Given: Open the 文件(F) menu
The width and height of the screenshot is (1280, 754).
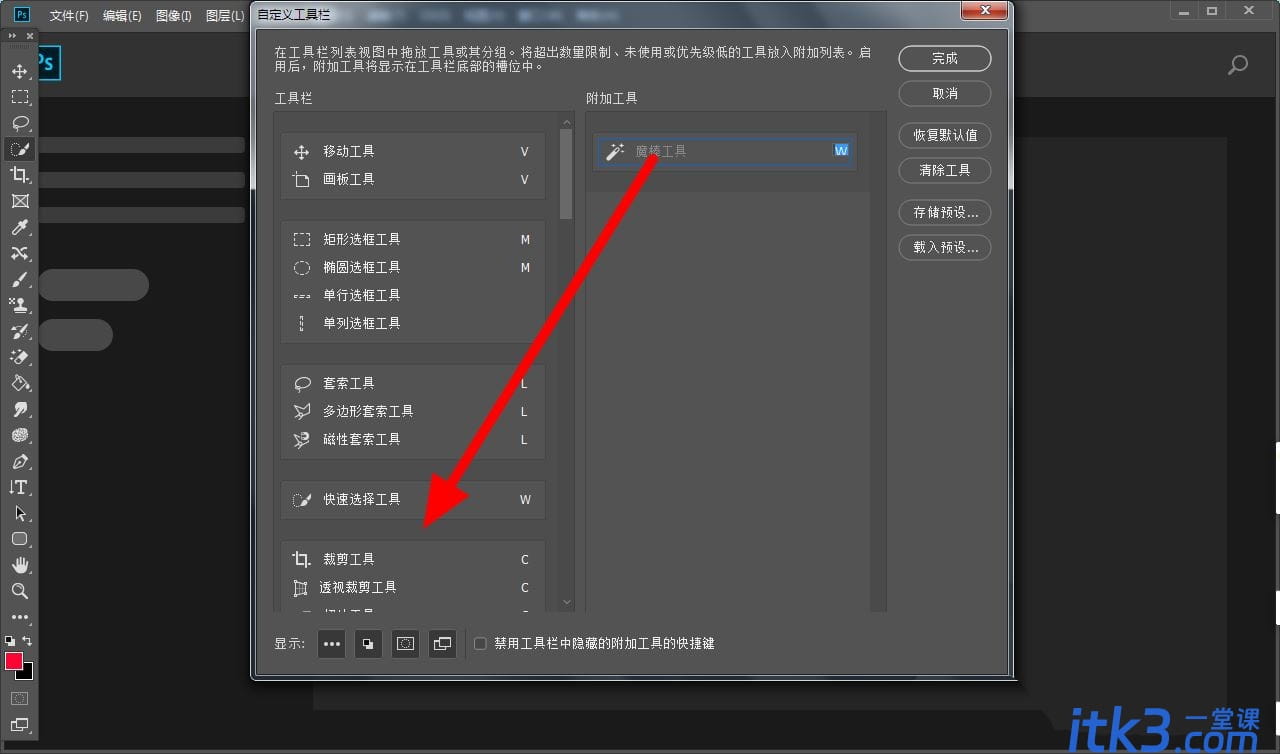Looking at the screenshot, I should click(x=69, y=16).
